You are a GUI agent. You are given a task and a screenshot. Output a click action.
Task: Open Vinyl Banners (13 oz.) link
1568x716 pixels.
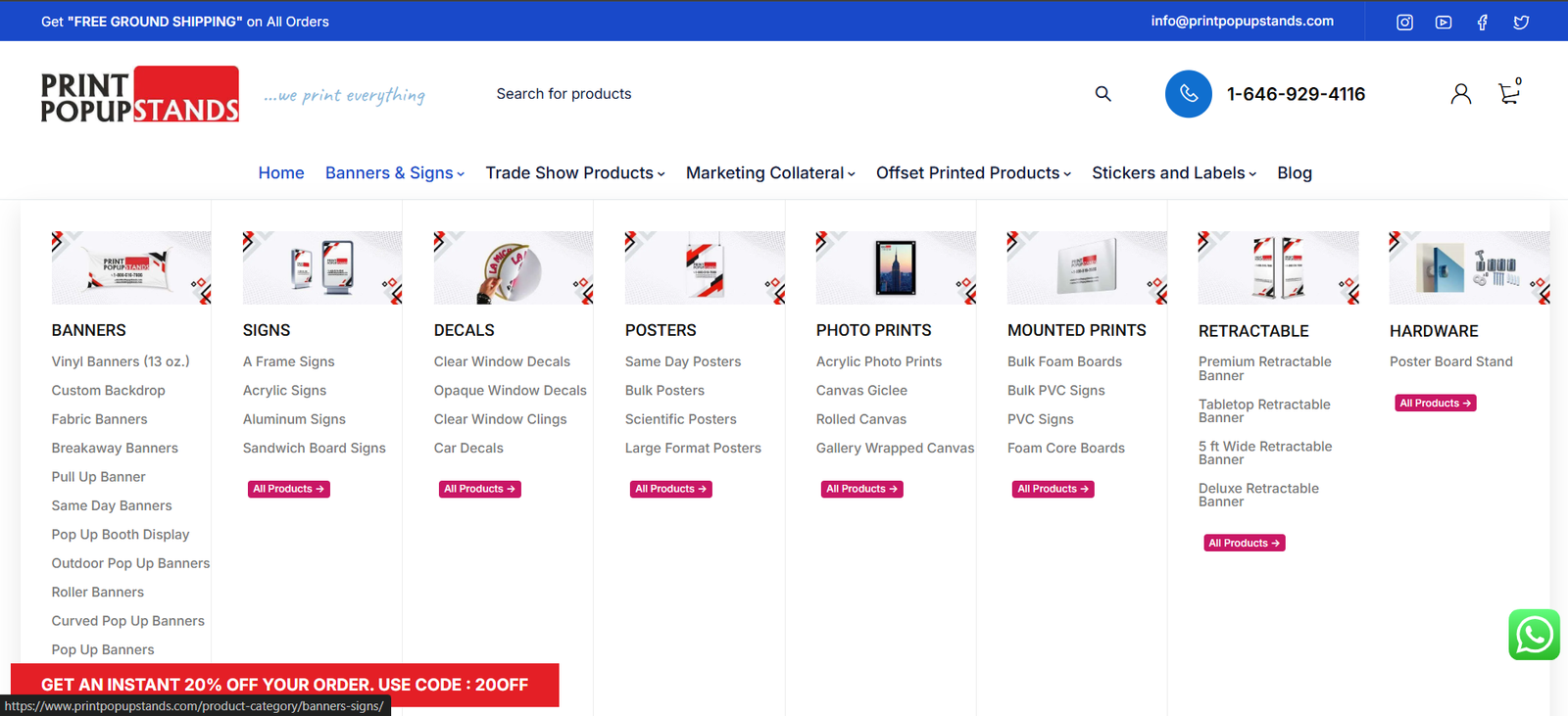pyautogui.click(x=121, y=361)
